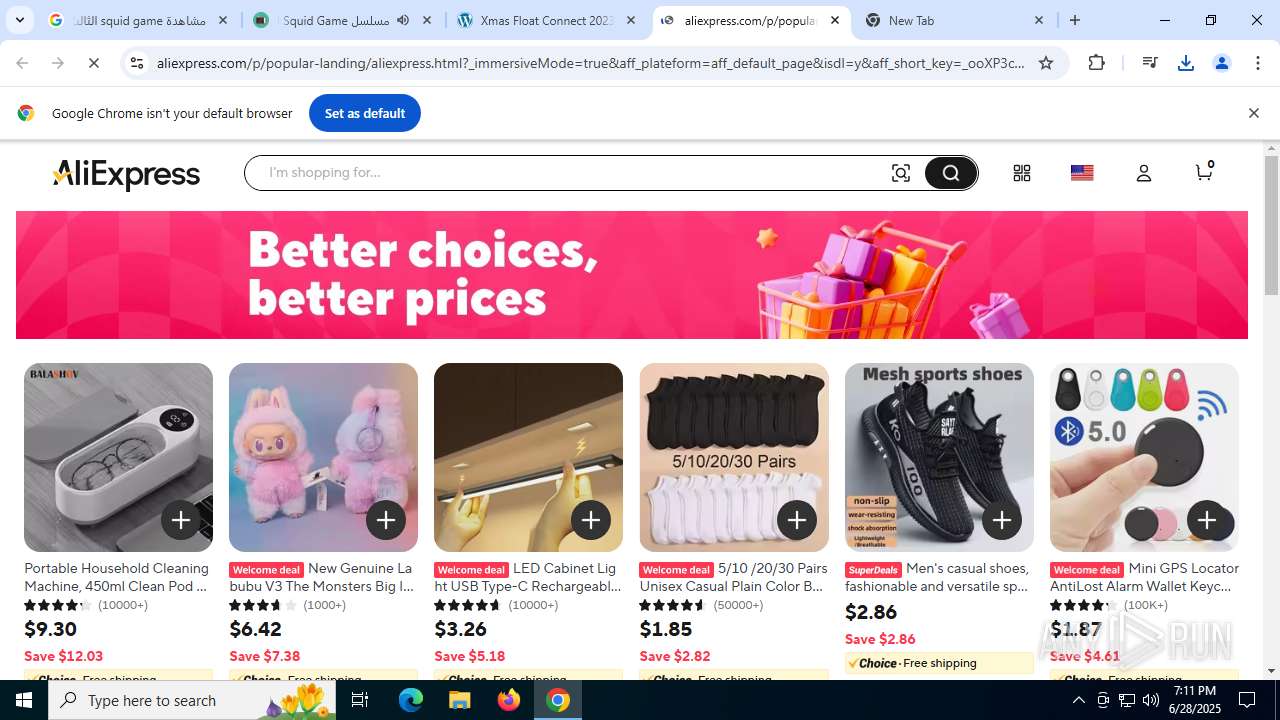Open the Chrome extensions puzzle icon

tap(1097, 63)
